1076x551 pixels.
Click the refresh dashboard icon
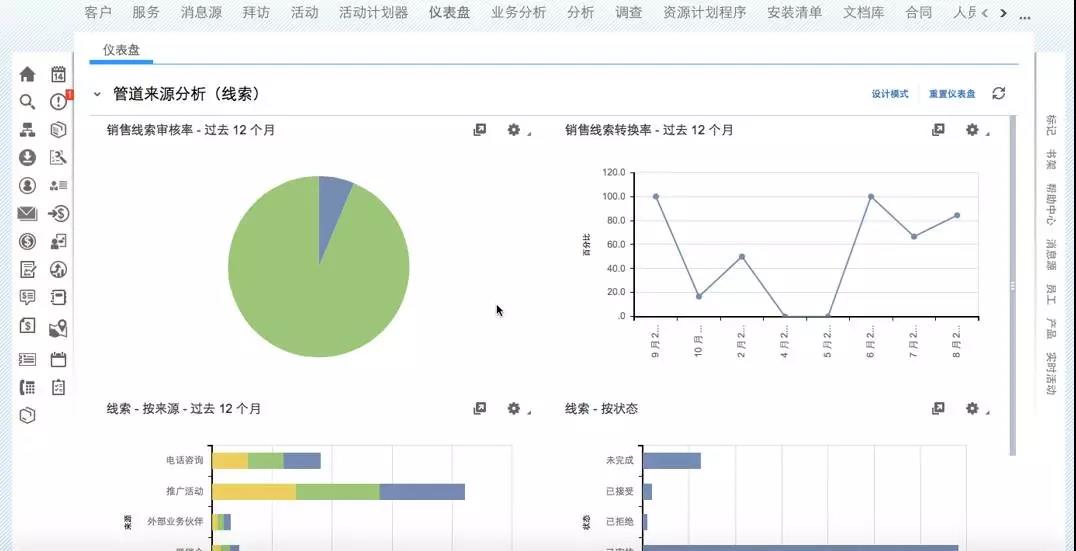coord(998,93)
